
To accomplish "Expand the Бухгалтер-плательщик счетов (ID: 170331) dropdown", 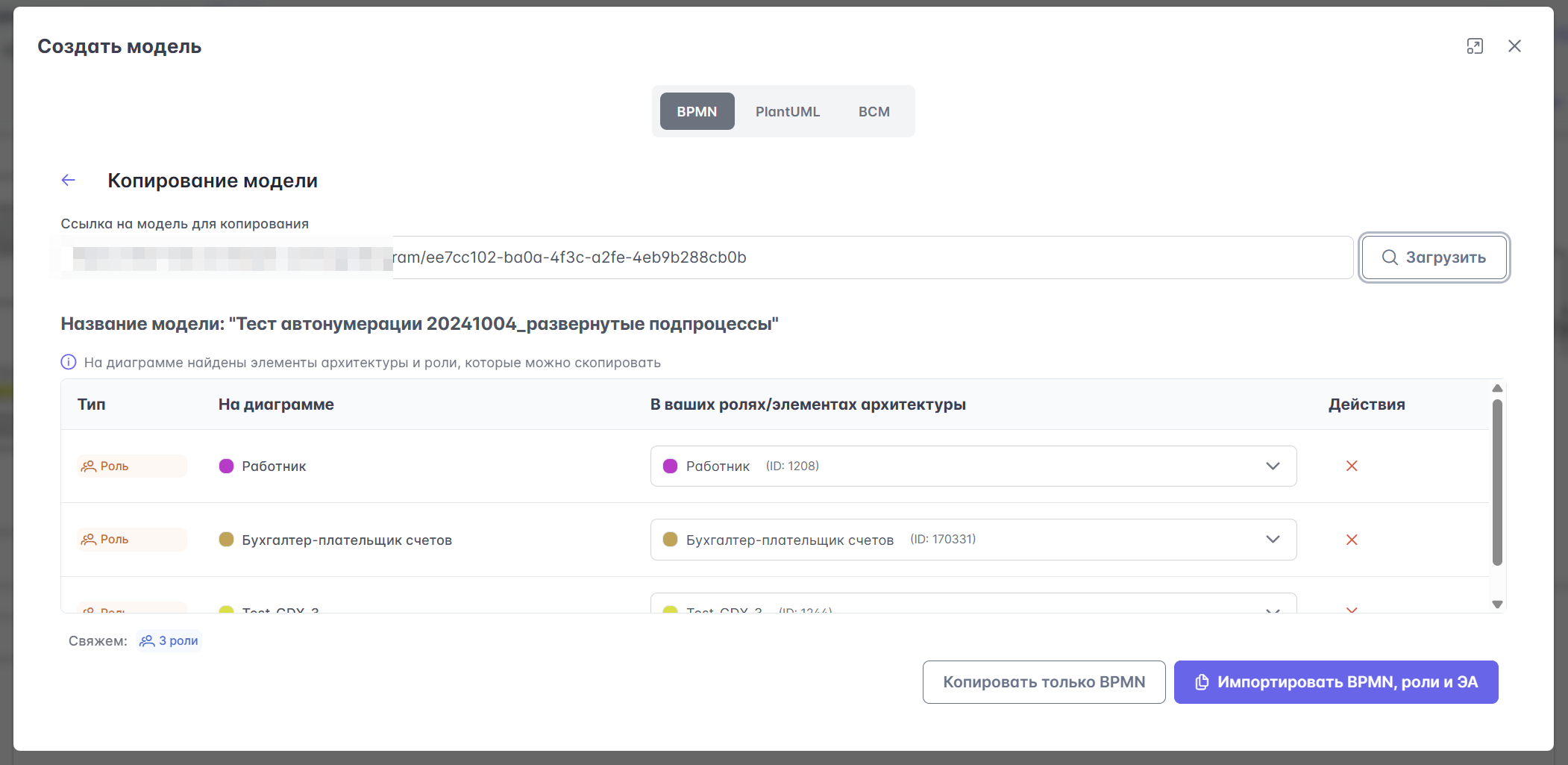I will [973, 540].
